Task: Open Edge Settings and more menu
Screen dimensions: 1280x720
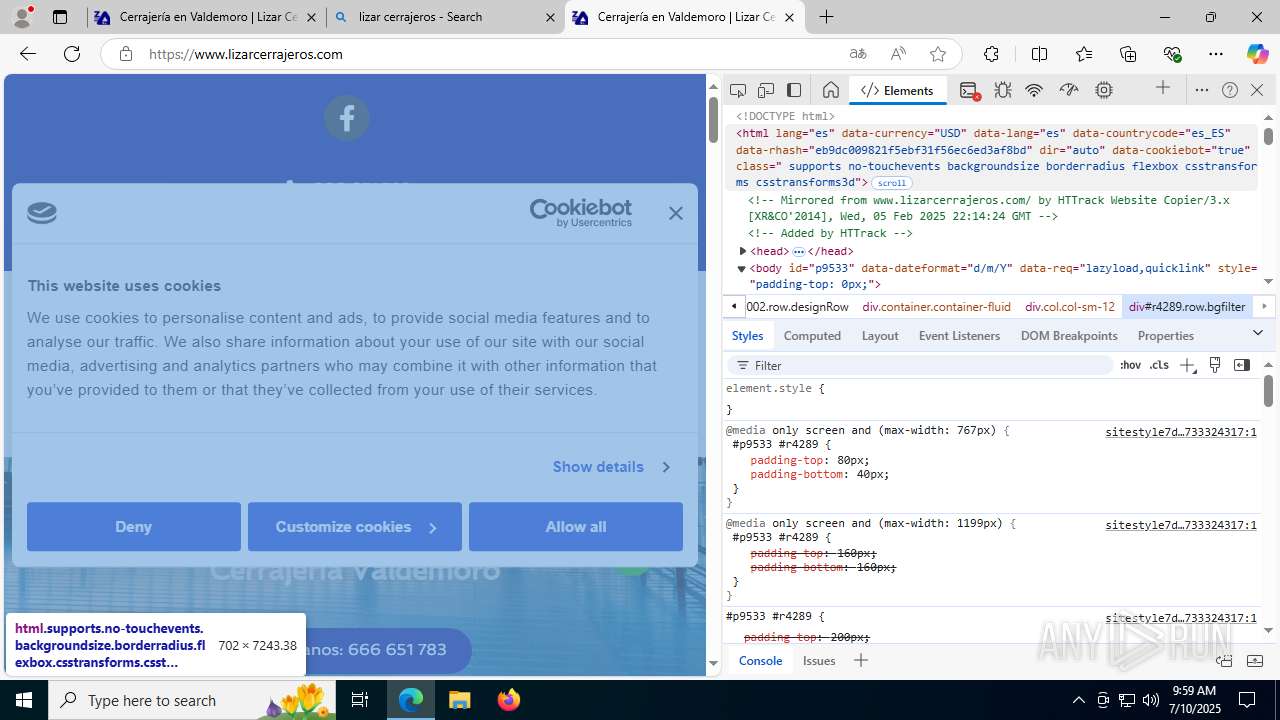Action: coord(1216,54)
